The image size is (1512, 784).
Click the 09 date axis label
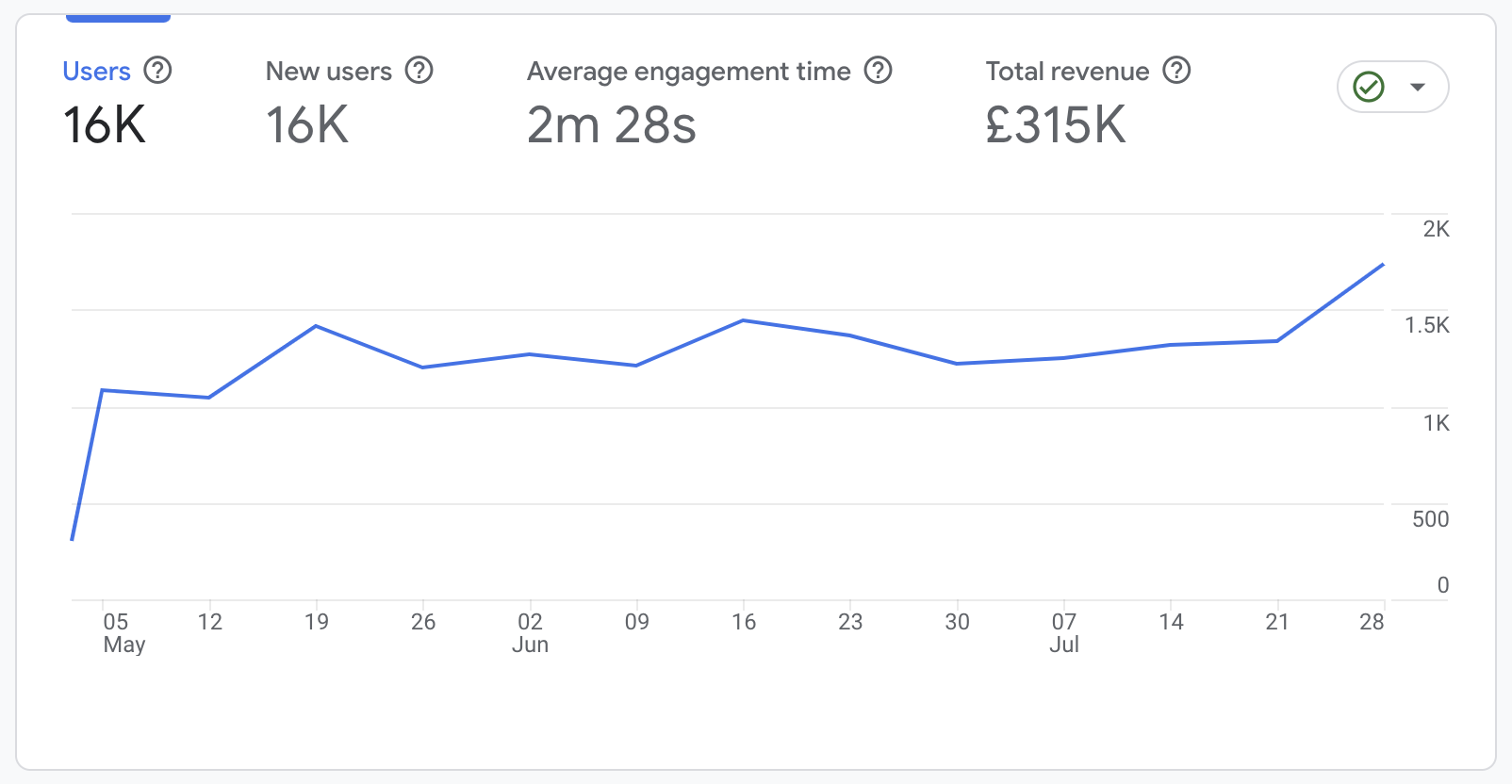pyautogui.click(x=637, y=622)
